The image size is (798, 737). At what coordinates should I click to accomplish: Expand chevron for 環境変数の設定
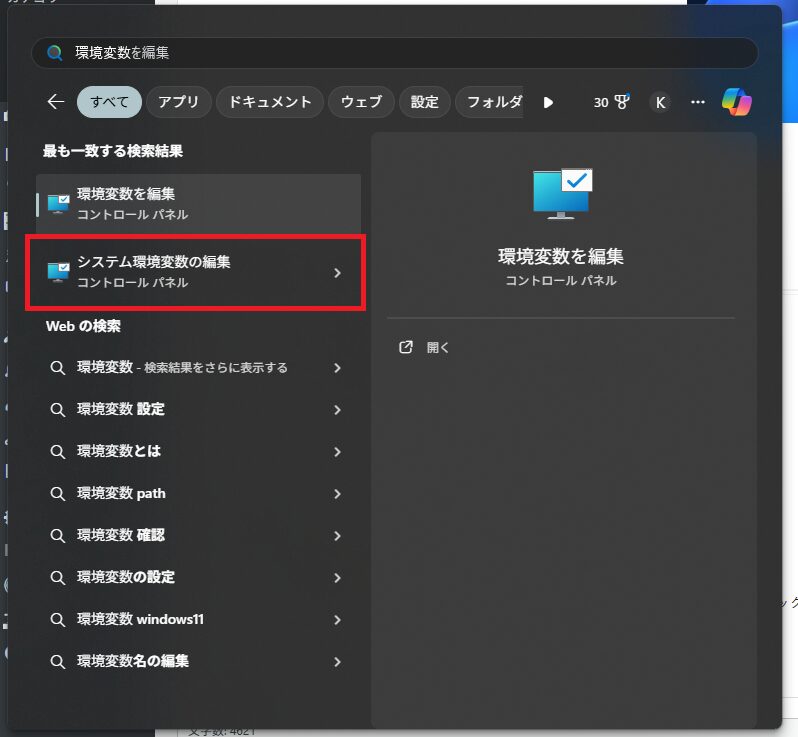click(x=337, y=578)
